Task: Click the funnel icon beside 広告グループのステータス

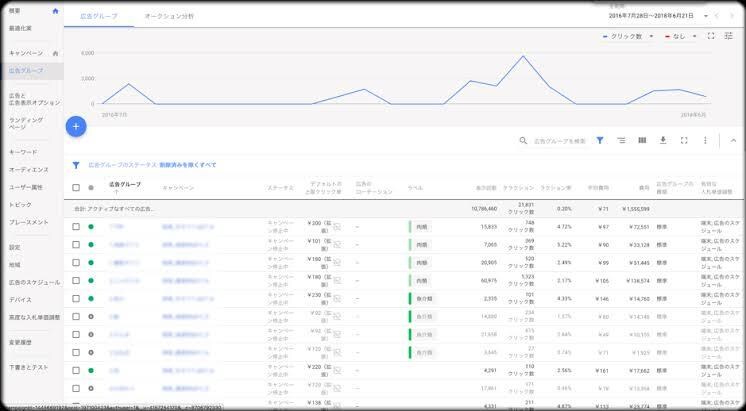Action: [x=76, y=165]
